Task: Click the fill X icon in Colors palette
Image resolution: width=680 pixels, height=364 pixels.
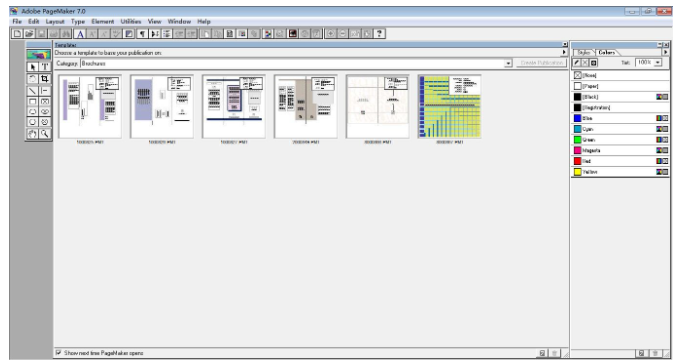Action: point(585,63)
